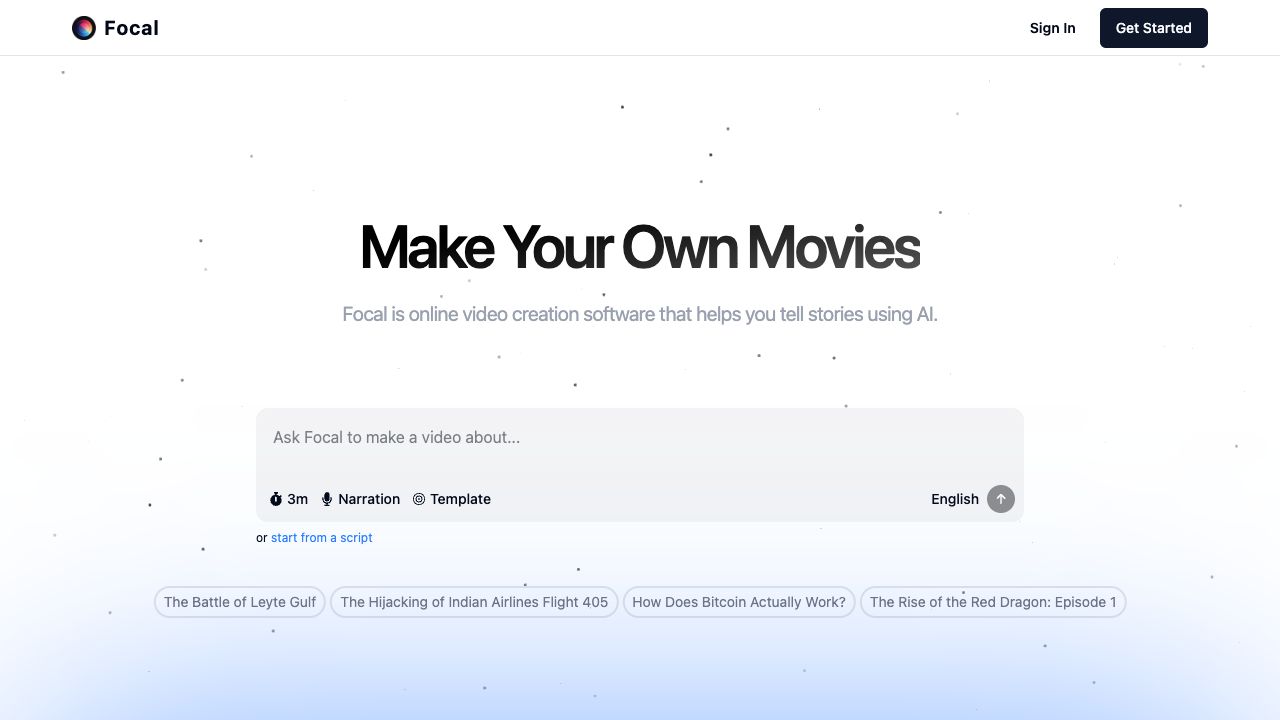Screen dimensions: 1280x720
Task: Click the 'Make Your Own Movies' headline
Action: pyautogui.click(x=639, y=247)
